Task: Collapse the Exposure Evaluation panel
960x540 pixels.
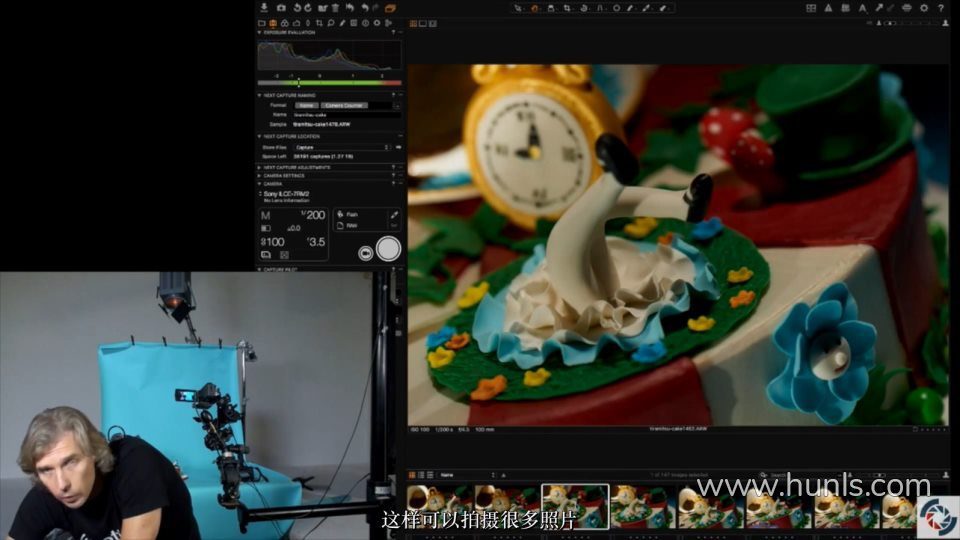Action: (x=260, y=32)
